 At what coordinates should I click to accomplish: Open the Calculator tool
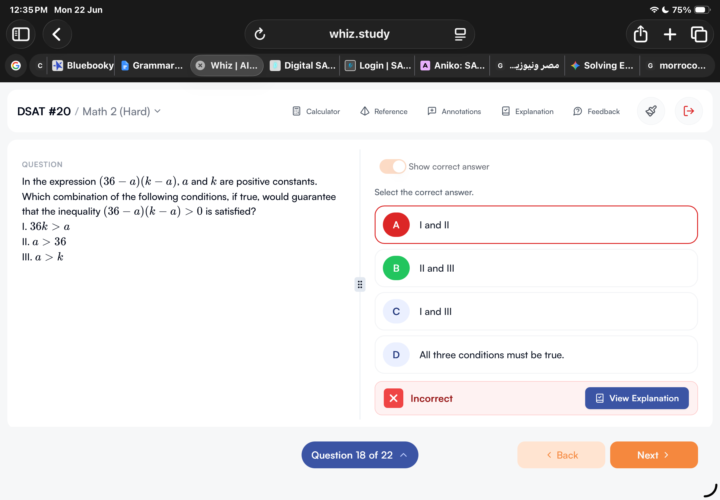tap(316, 112)
